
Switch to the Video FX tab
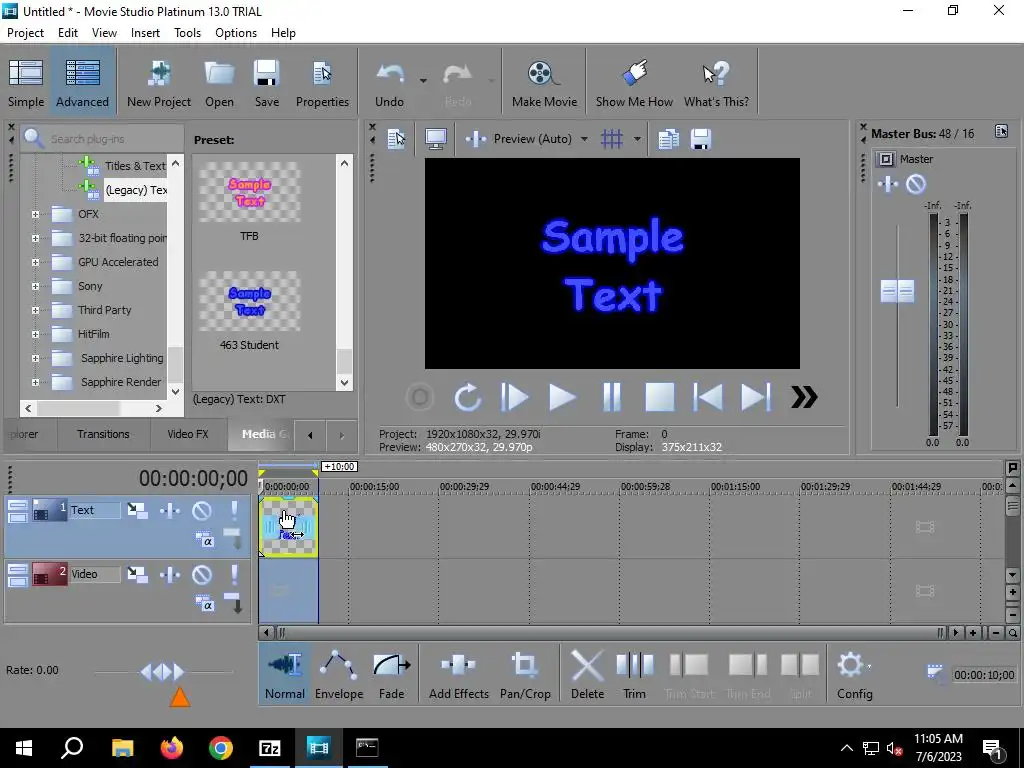(x=188, y=434)
